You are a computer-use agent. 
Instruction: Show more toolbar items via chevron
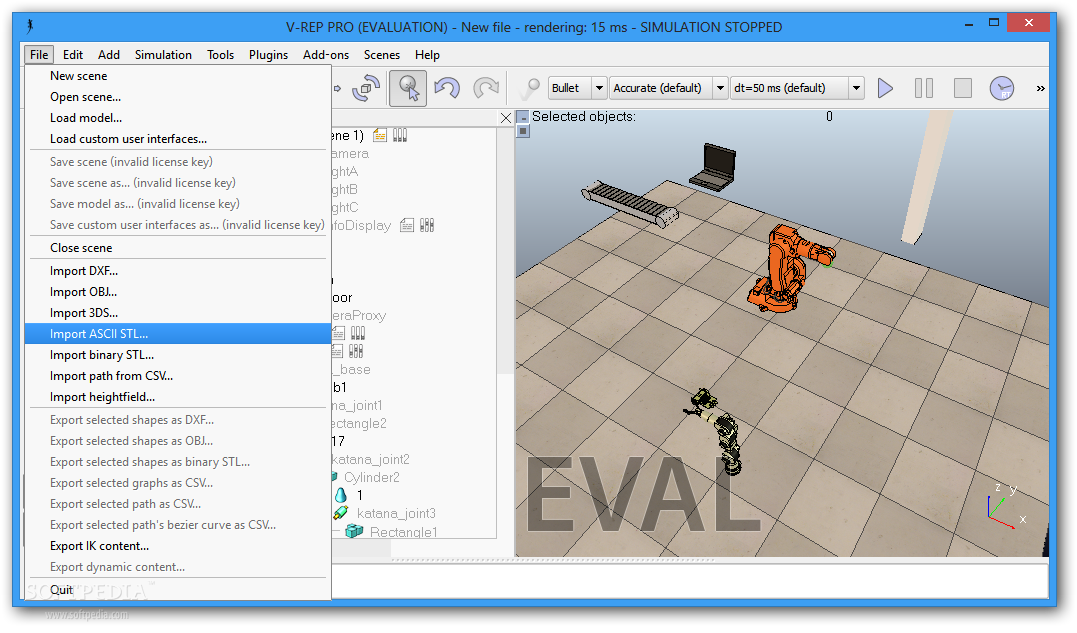(1040, 88)
